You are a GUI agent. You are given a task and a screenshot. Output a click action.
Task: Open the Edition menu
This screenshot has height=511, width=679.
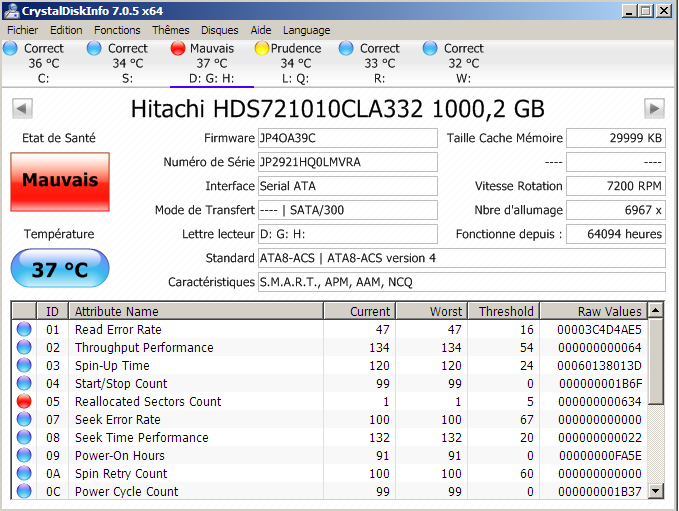coord(66,30)
